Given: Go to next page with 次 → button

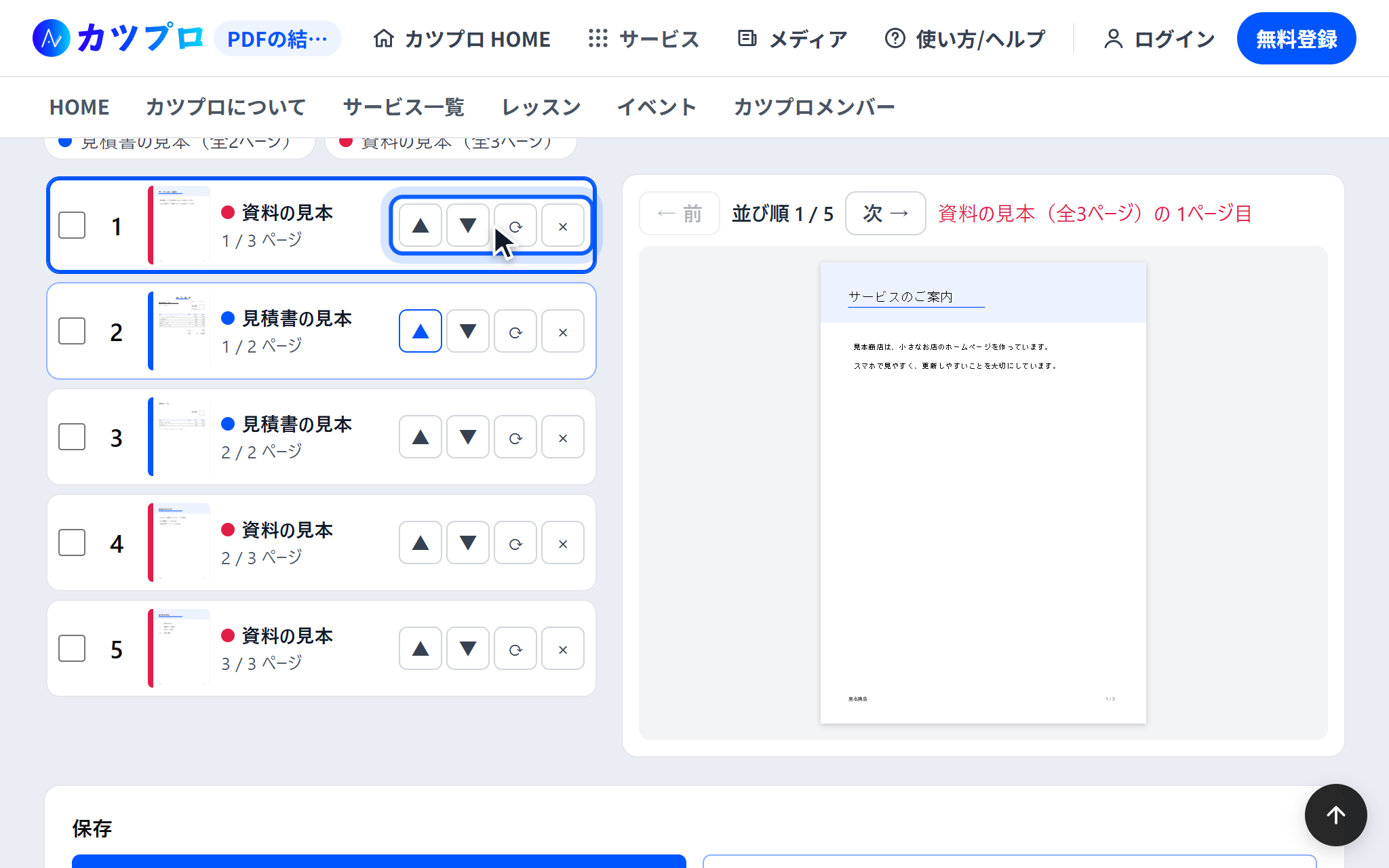Looking at the screenshot, I should coord(885,214).
